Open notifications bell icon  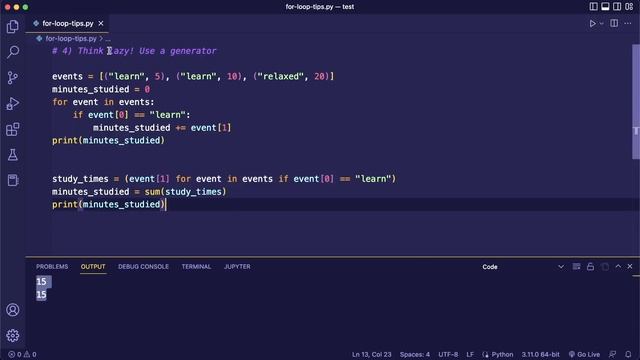pyautogui.click(x=628, y=354)
